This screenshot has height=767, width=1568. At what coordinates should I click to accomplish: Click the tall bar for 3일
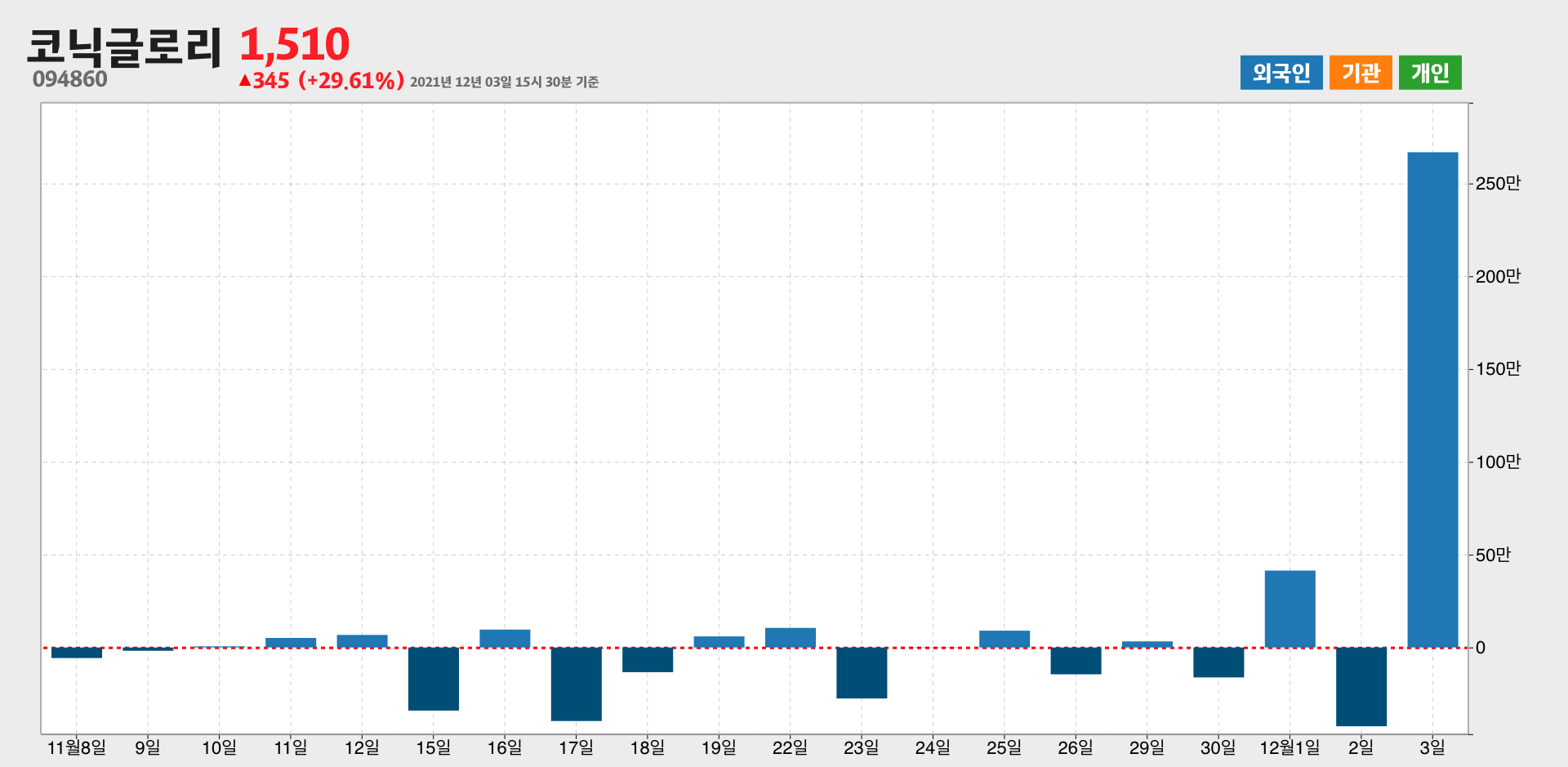point(1432,400)
